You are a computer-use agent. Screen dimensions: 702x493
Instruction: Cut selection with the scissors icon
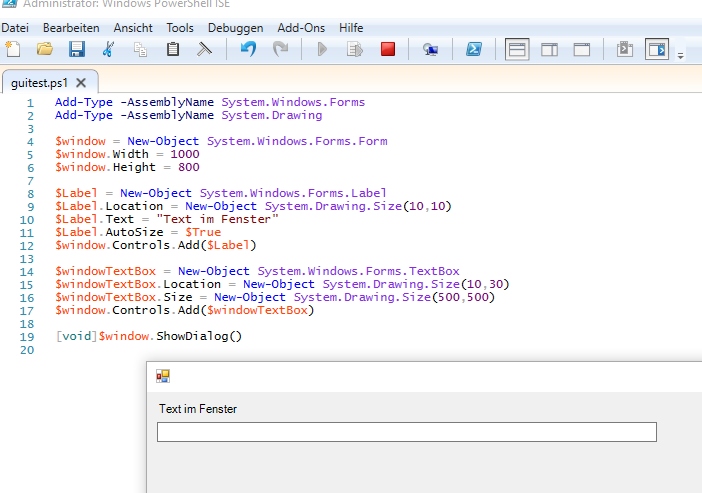[x=108, y=49]
